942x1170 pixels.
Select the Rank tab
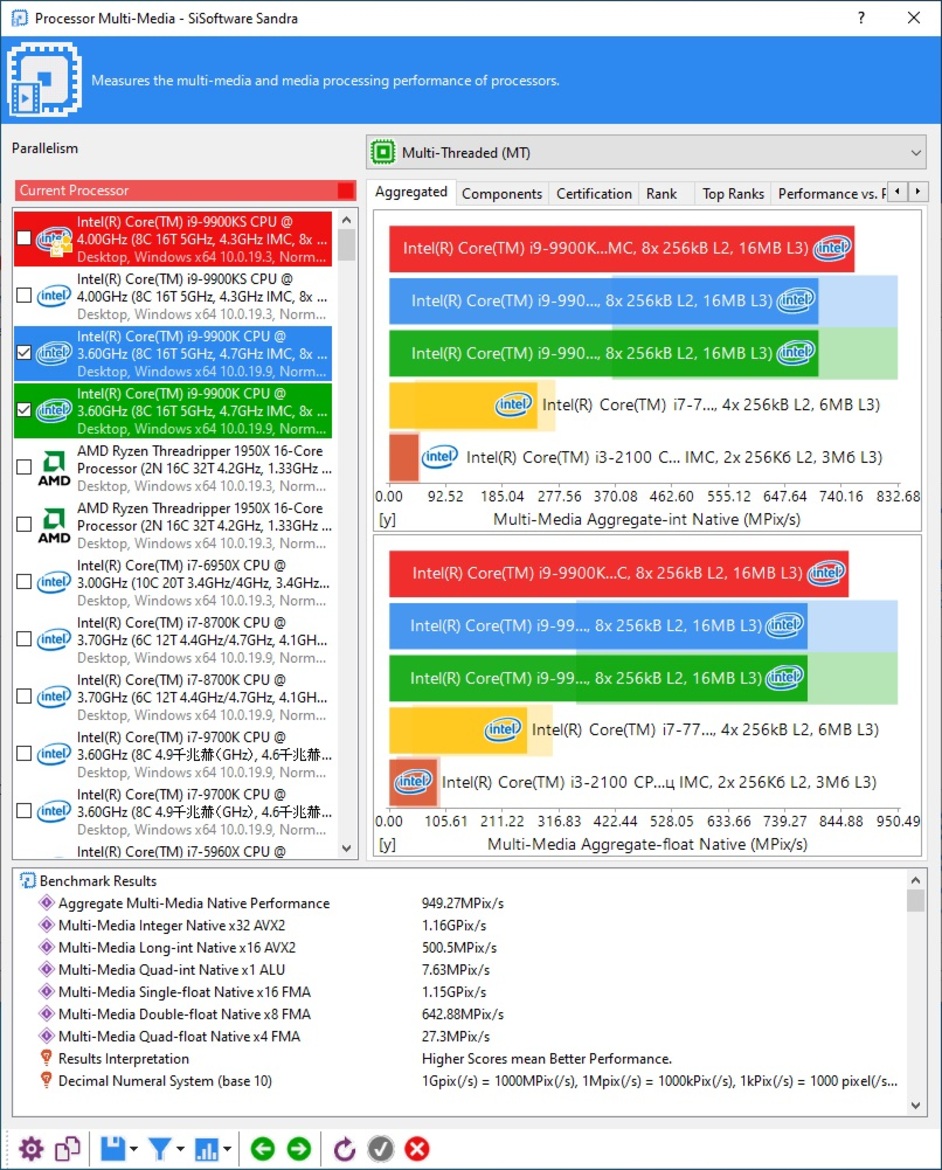click(661, 194)
